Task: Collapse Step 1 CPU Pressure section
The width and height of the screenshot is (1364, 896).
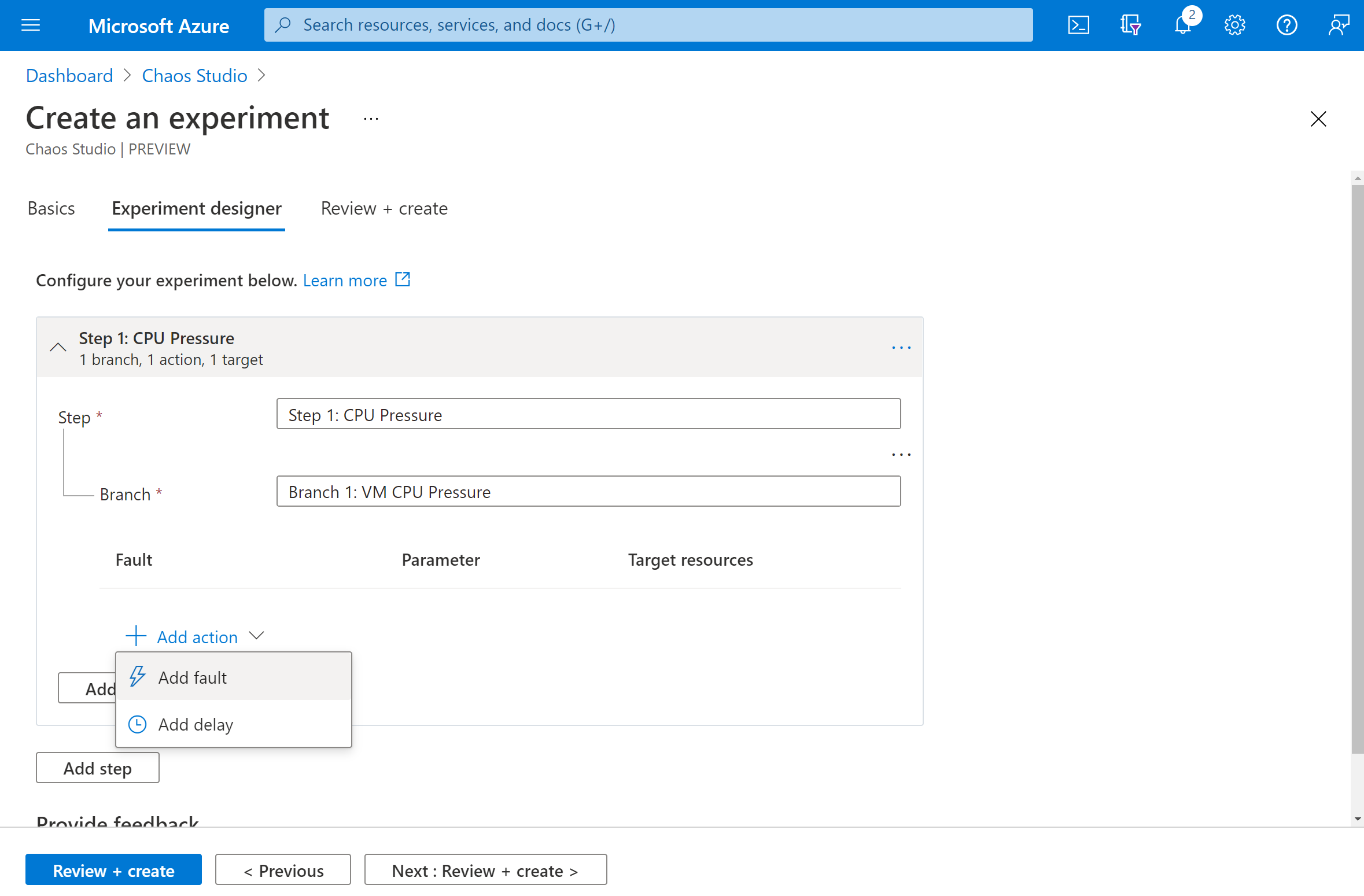Action: [58, 346]
